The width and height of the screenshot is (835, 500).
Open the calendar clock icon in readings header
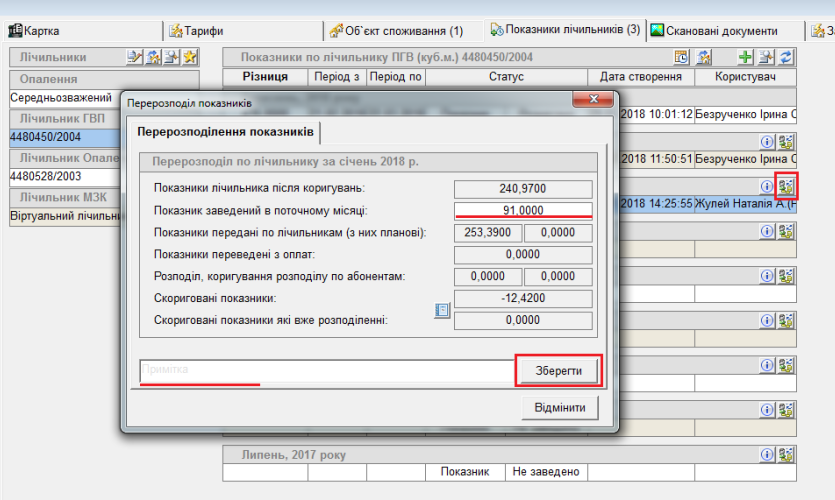tap(681, 58)
